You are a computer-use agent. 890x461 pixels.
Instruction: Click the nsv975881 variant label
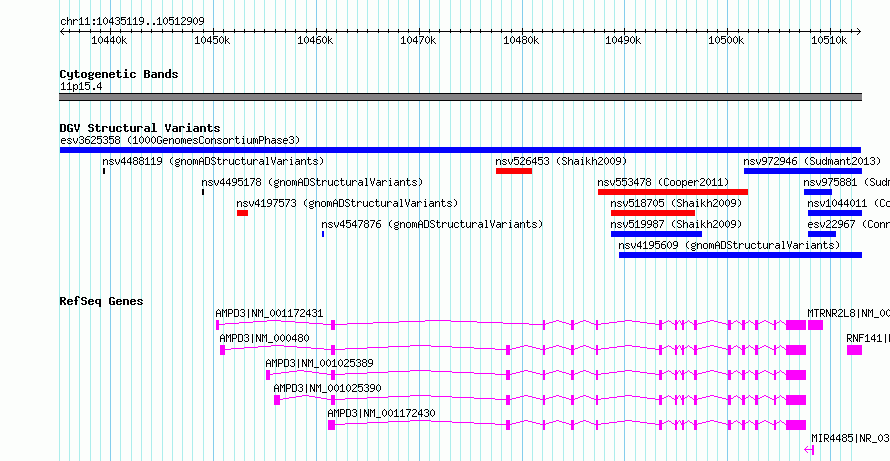(x=846, y=182)
